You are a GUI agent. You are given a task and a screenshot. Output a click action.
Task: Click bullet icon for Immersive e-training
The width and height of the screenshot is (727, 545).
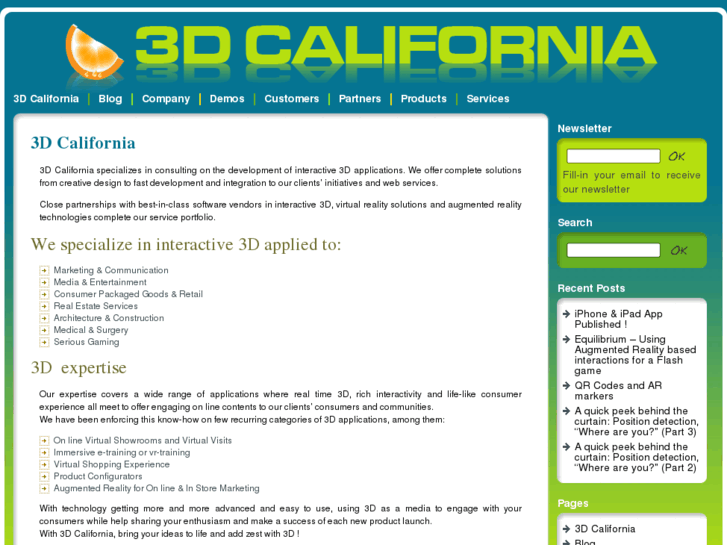click(x=44, y=453)
